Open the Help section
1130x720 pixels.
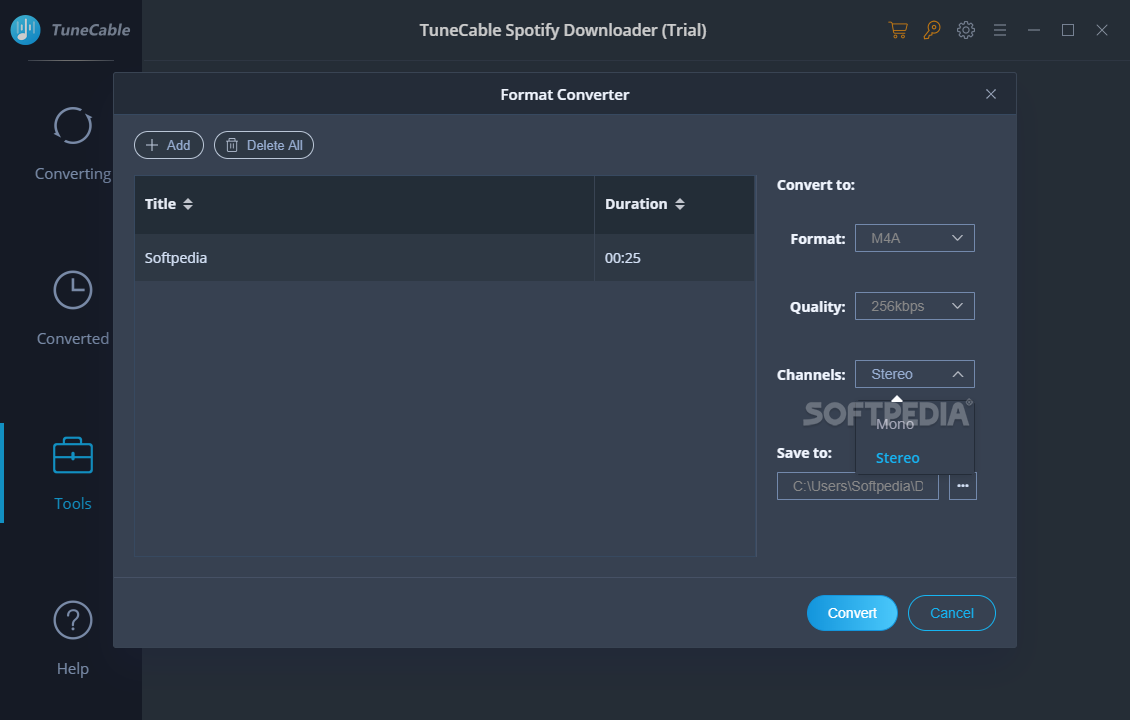73,639
